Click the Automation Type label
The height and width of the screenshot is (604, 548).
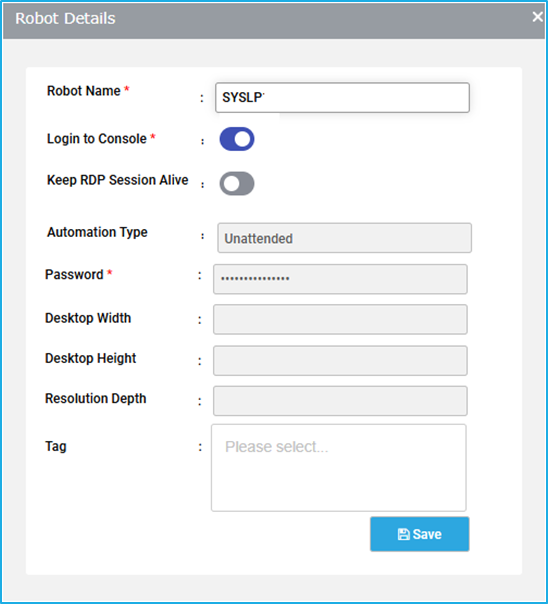[x=97, y=232]
